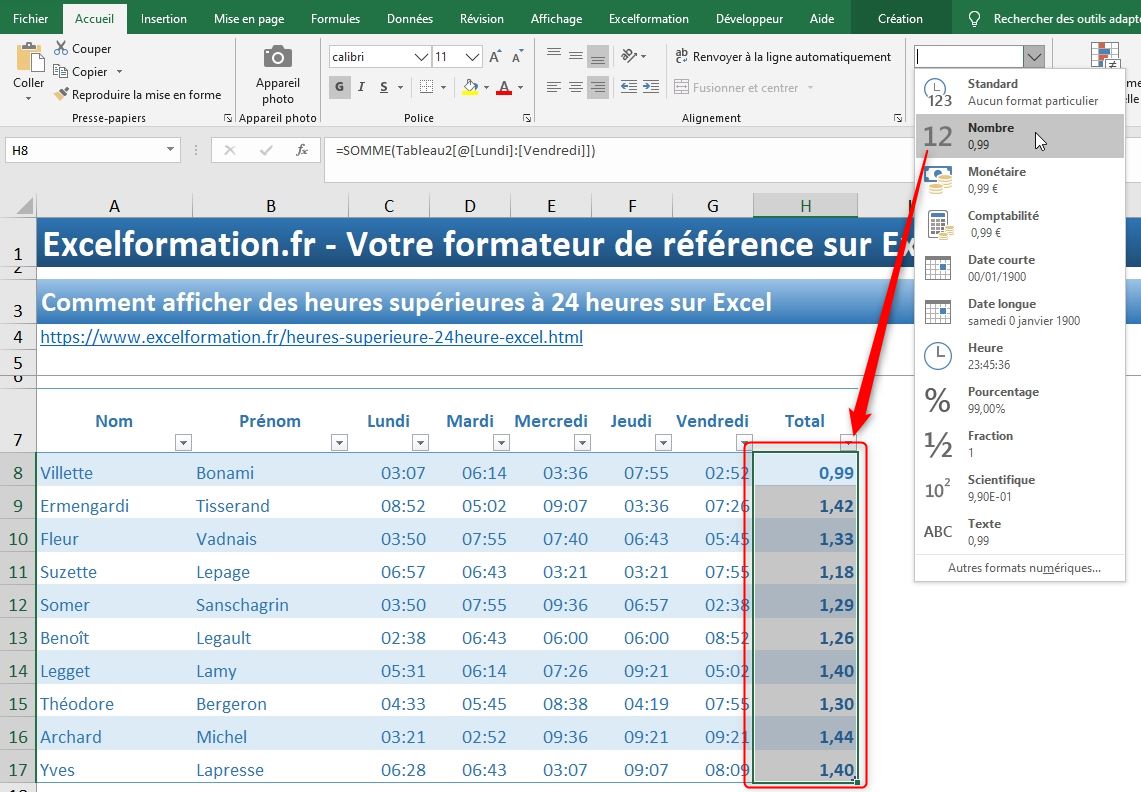Open the Création tab
This screenshot has width=1141, height=792.
click(x=900, y=19)
